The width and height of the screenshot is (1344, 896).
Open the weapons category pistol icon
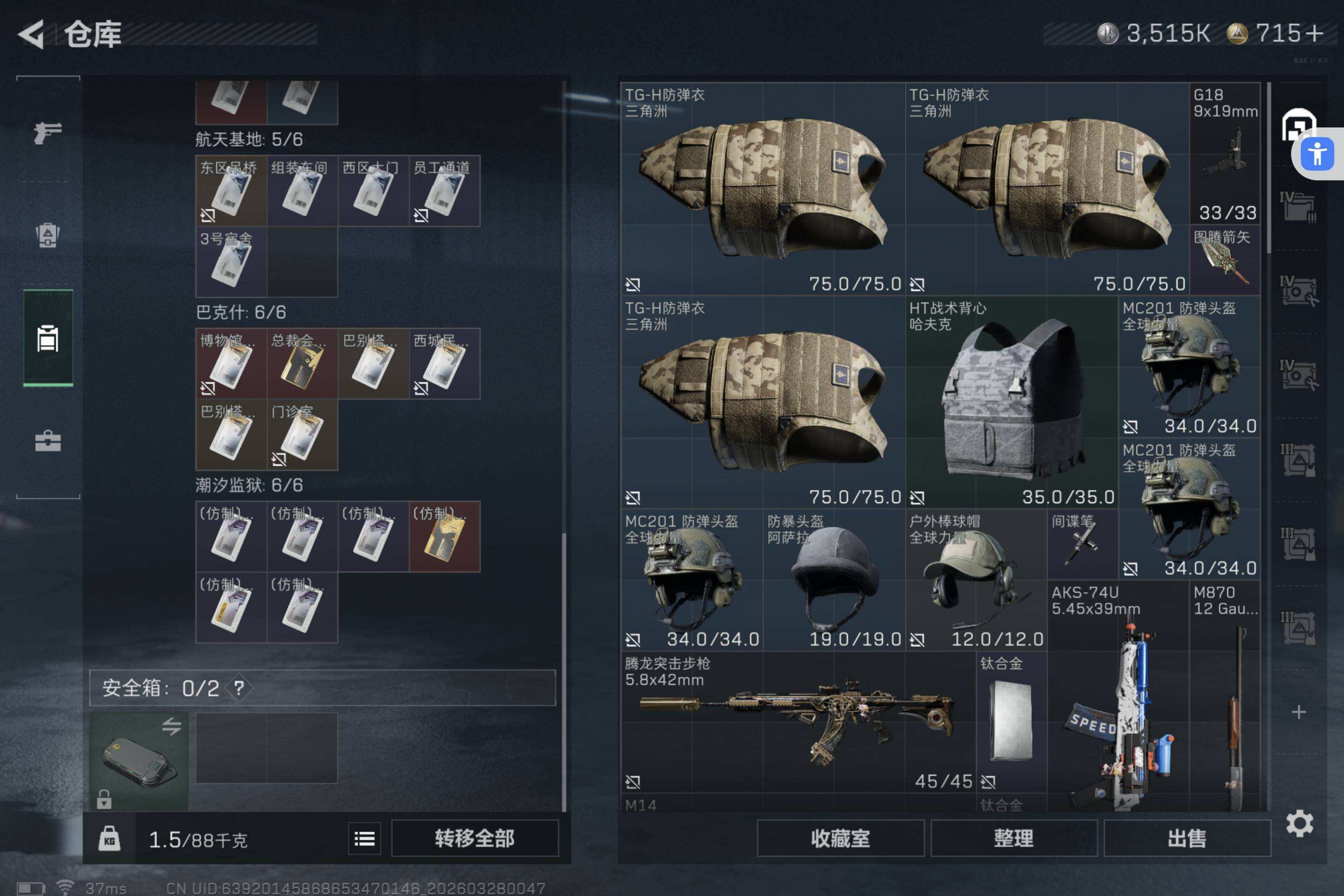click(x=48, y=132)
